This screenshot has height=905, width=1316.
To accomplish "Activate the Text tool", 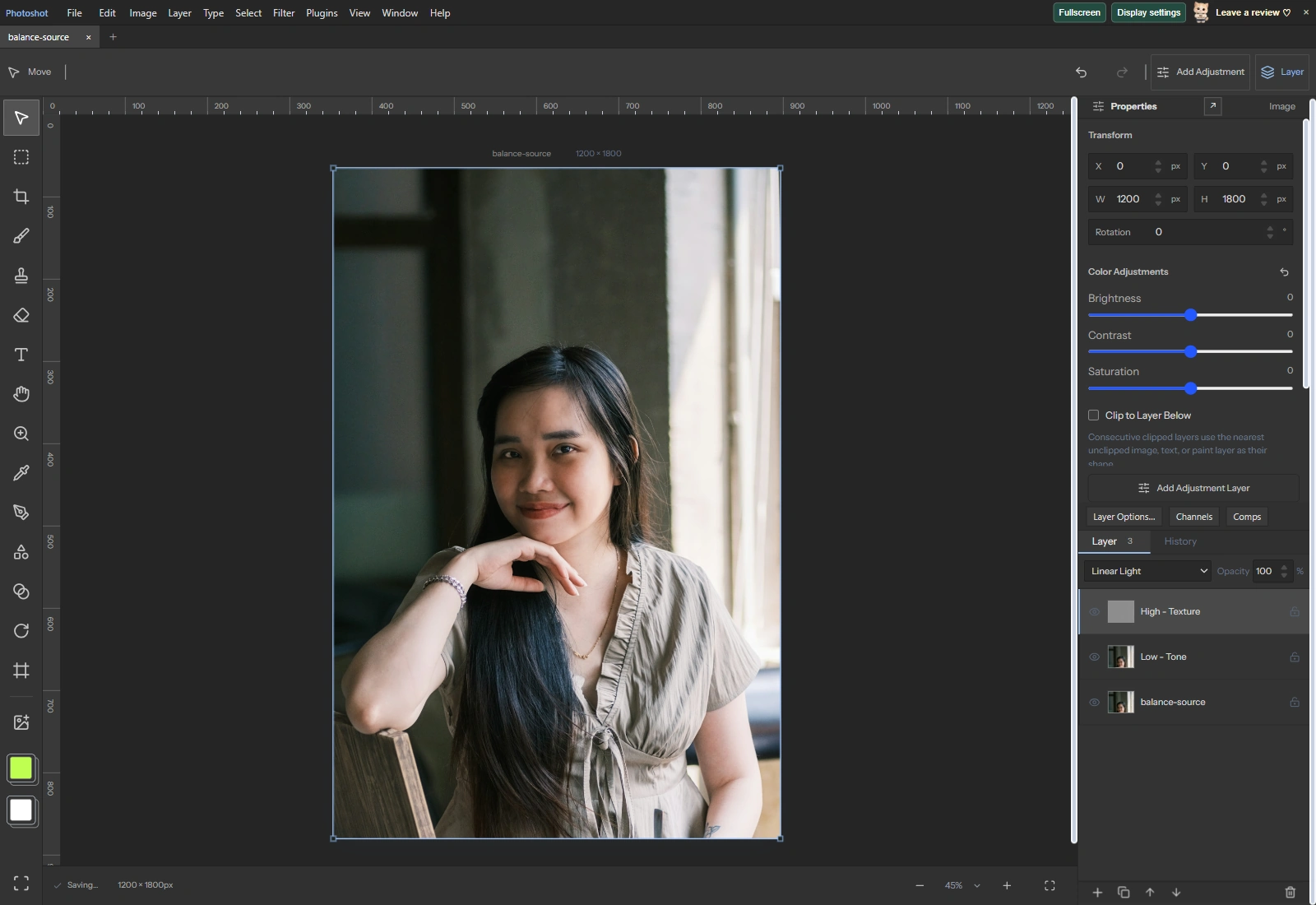I will tap(21, 355).
